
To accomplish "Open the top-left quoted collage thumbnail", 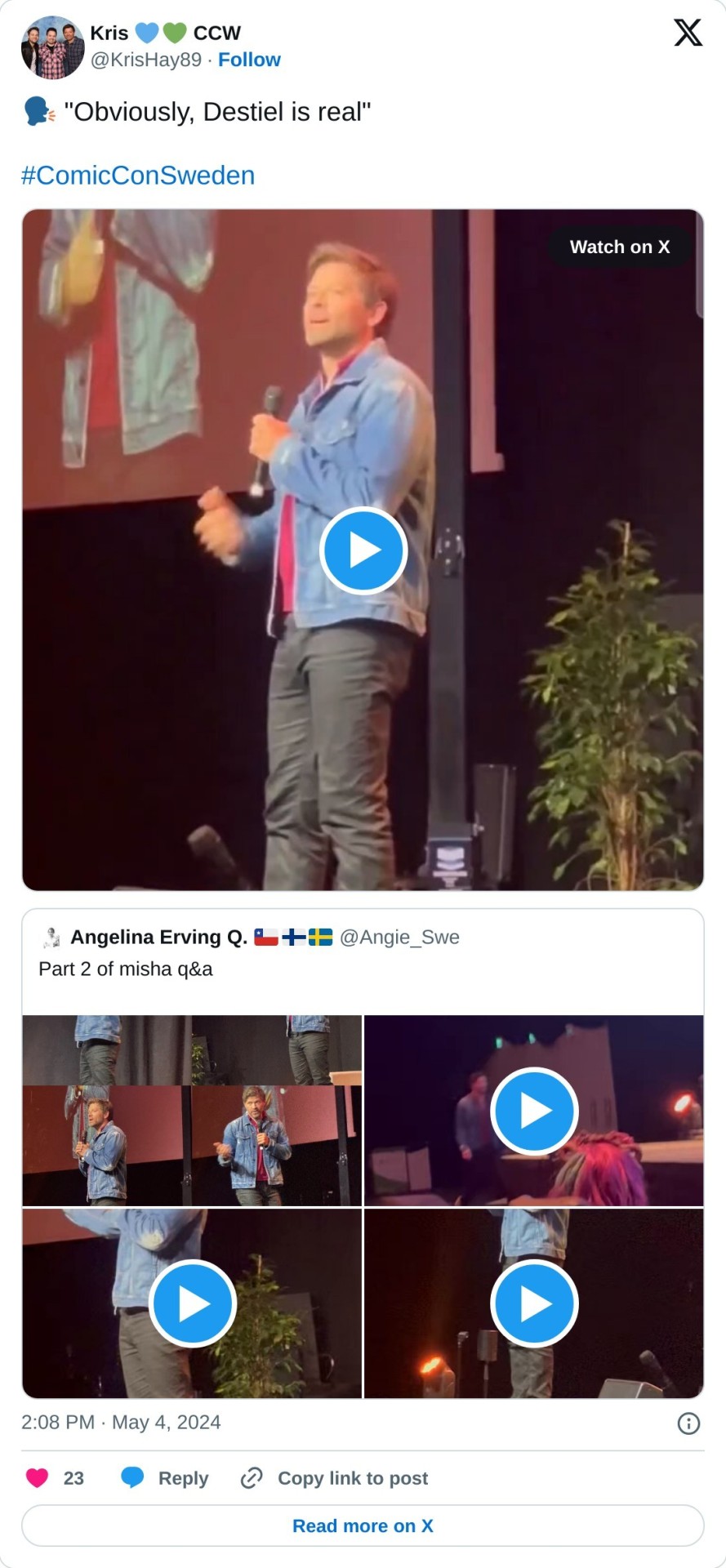I will point(192,1111).
